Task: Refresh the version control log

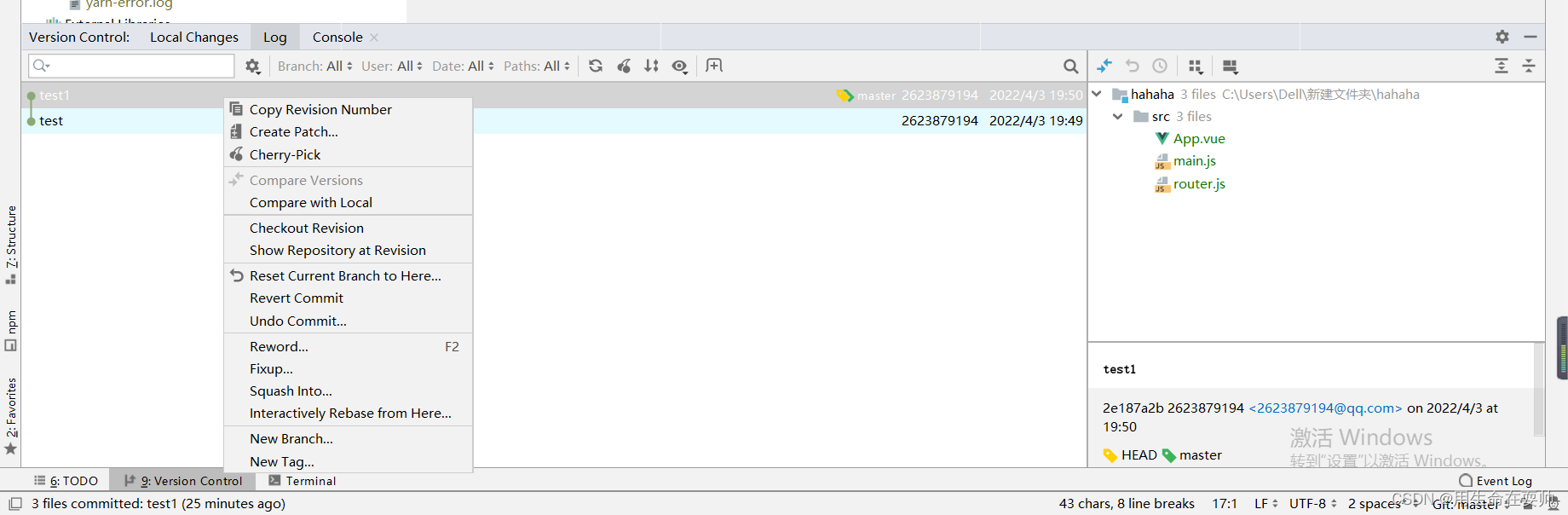Action: [596, 66]
